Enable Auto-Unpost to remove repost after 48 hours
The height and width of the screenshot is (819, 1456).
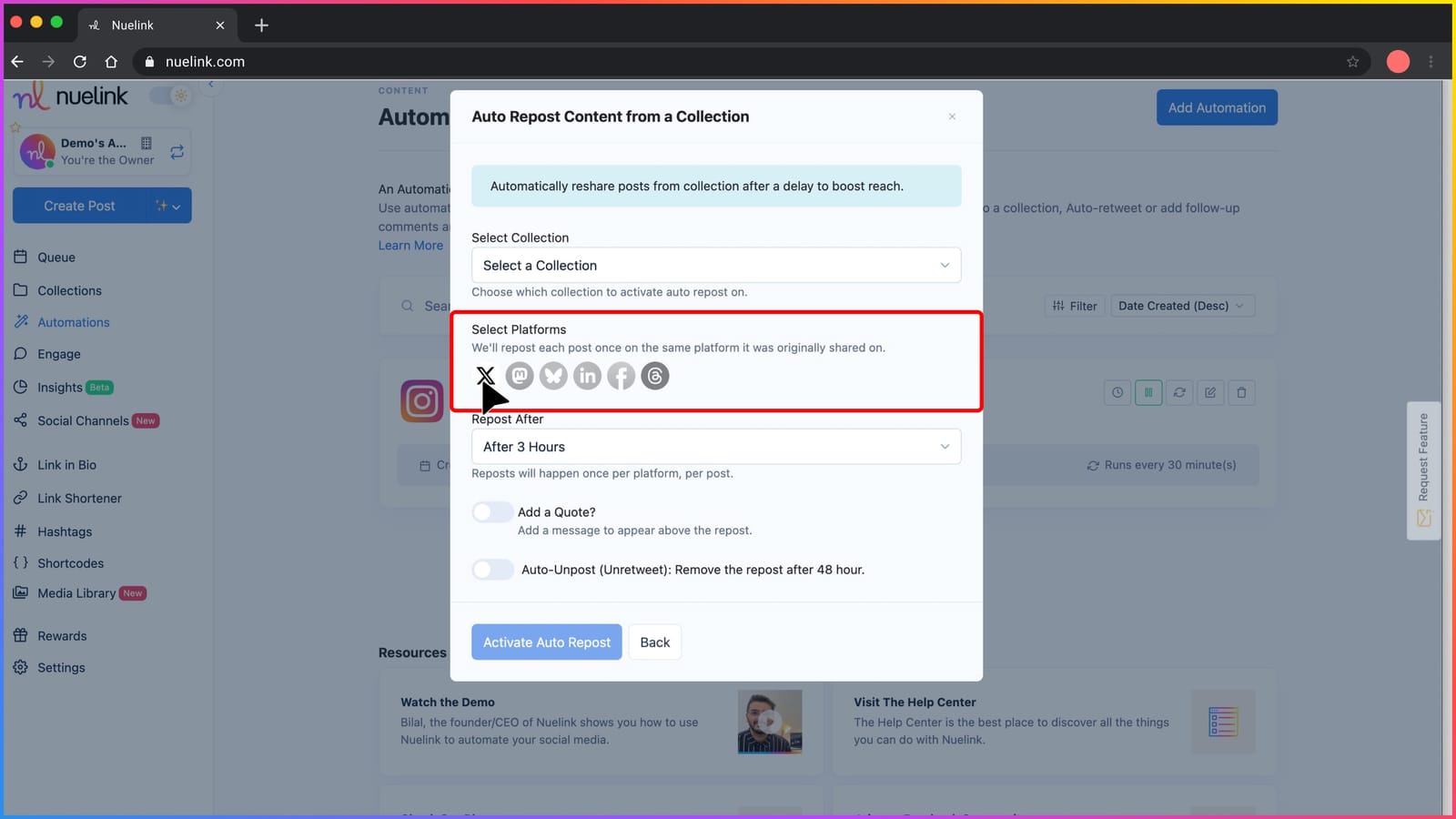[x=491, y=569]
